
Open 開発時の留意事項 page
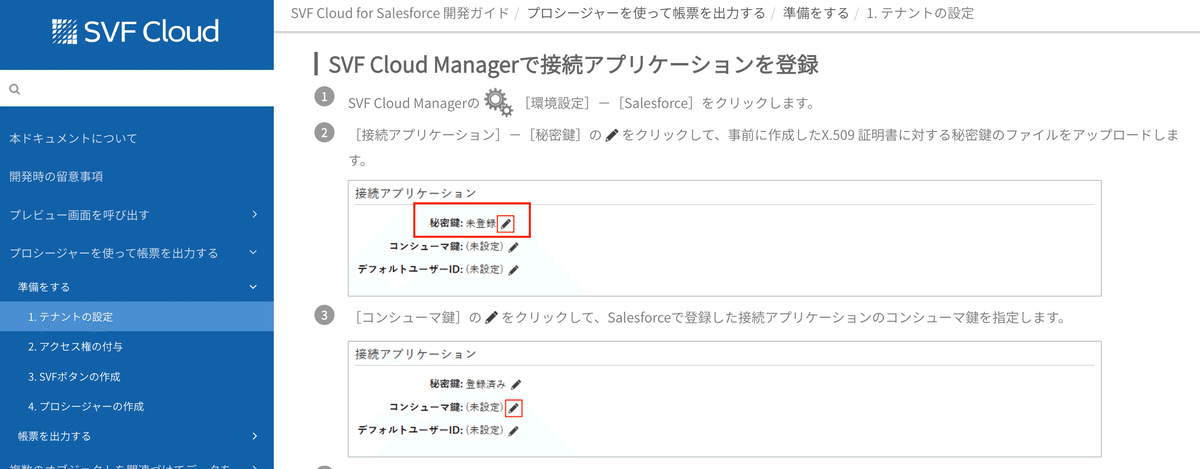point(56,176)
